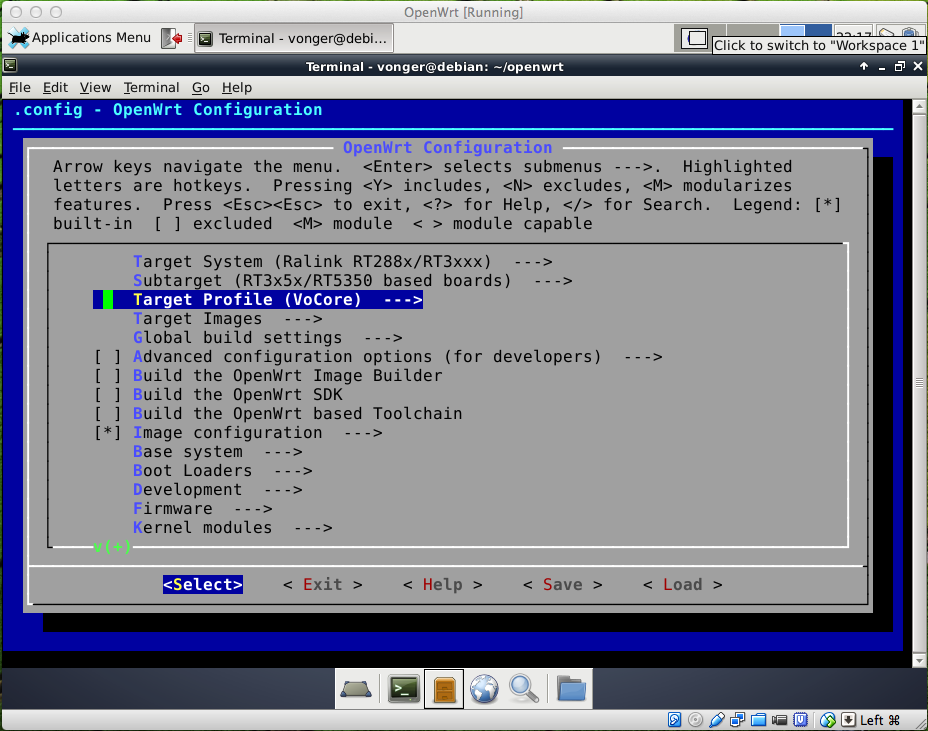Open the home folder icon in the dock
Screen dimensions: 928x731
click(x=571, y=689)
